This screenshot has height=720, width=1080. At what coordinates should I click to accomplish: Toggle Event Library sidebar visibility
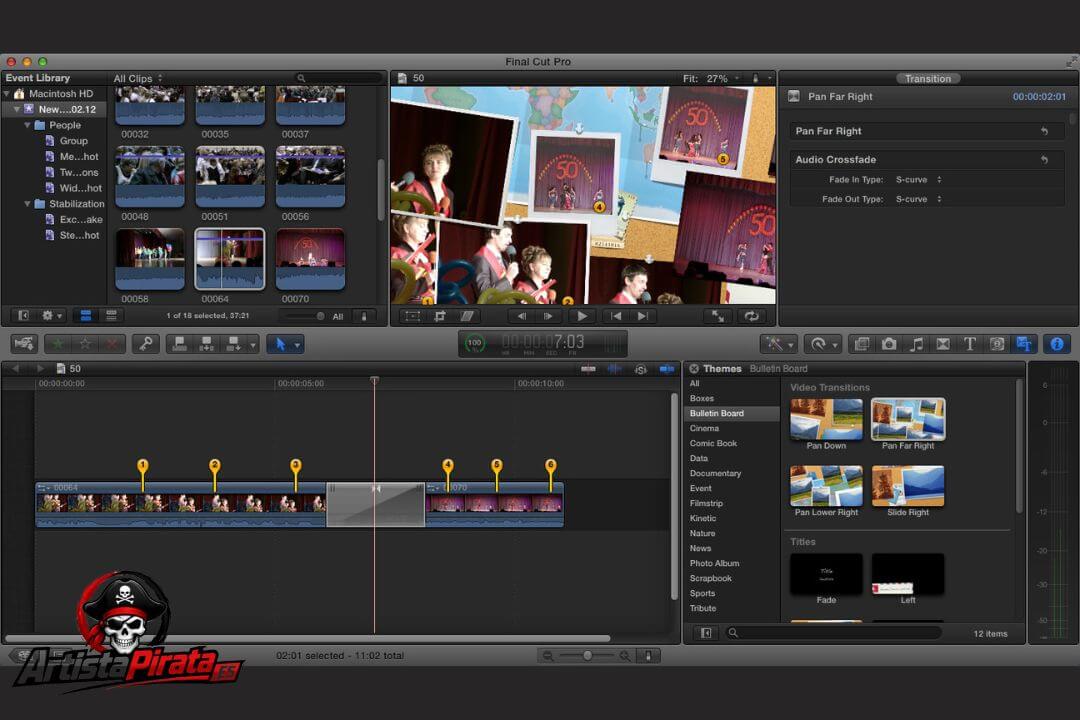[x=23, y=316]
